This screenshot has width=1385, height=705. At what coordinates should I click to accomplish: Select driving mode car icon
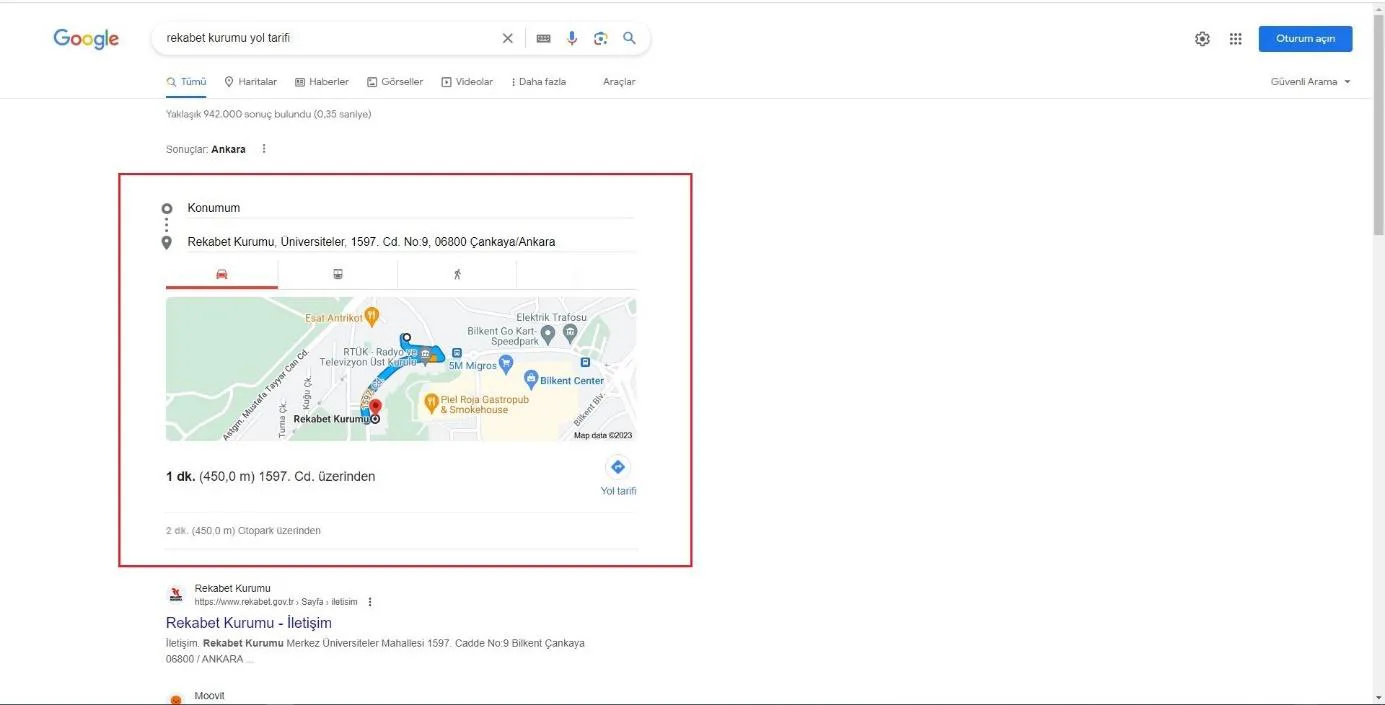222,274
